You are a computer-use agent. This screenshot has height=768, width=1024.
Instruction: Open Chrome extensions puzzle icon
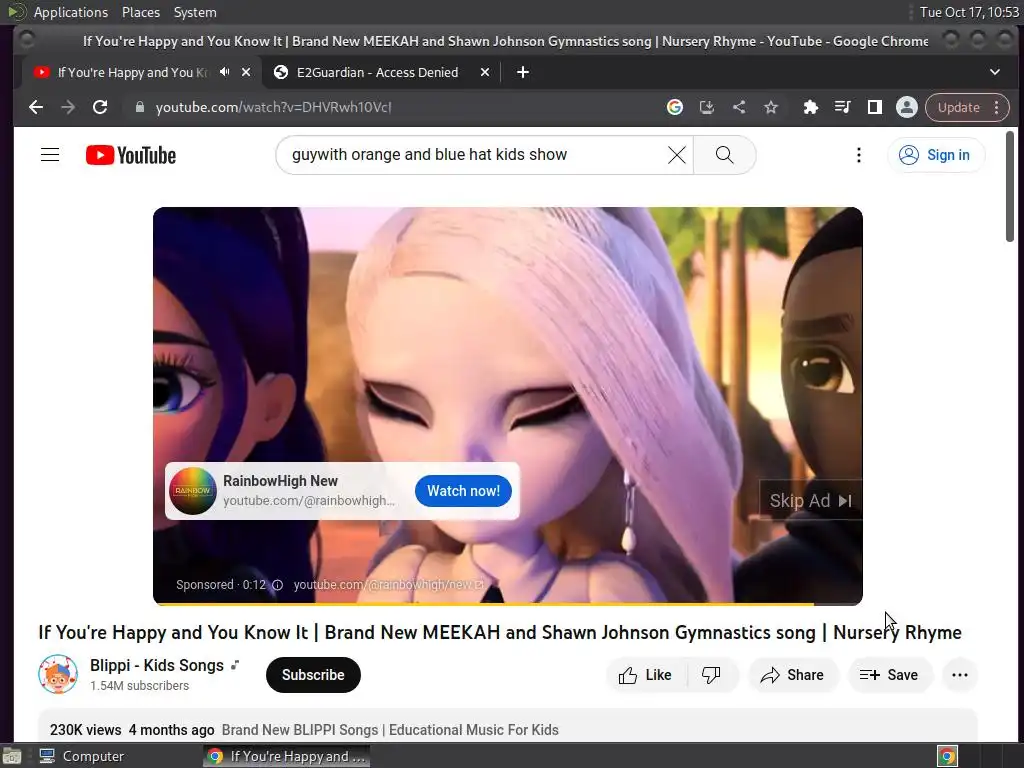(x=810, y=107)
